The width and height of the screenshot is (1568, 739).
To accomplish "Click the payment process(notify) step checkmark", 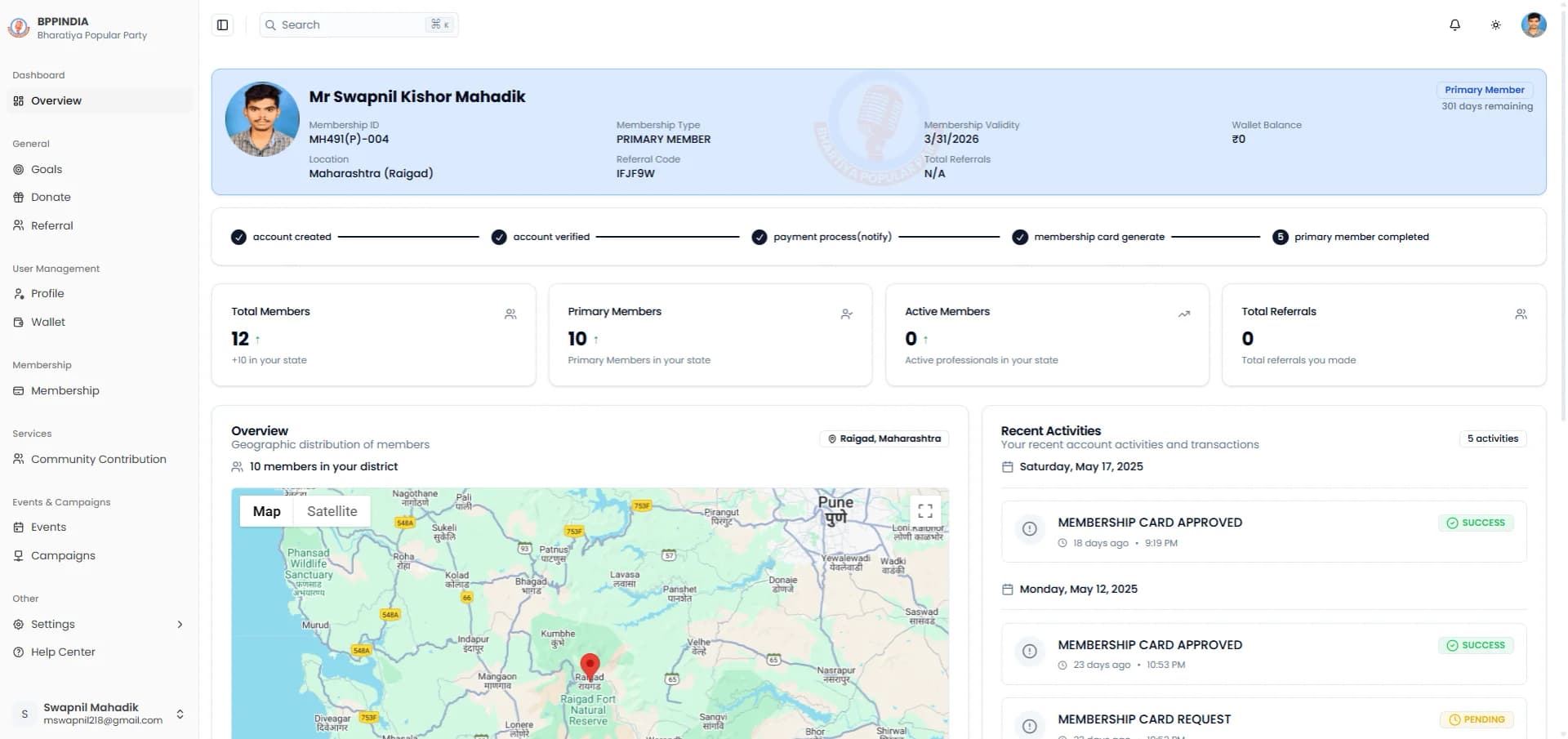I will pos(759,238).
